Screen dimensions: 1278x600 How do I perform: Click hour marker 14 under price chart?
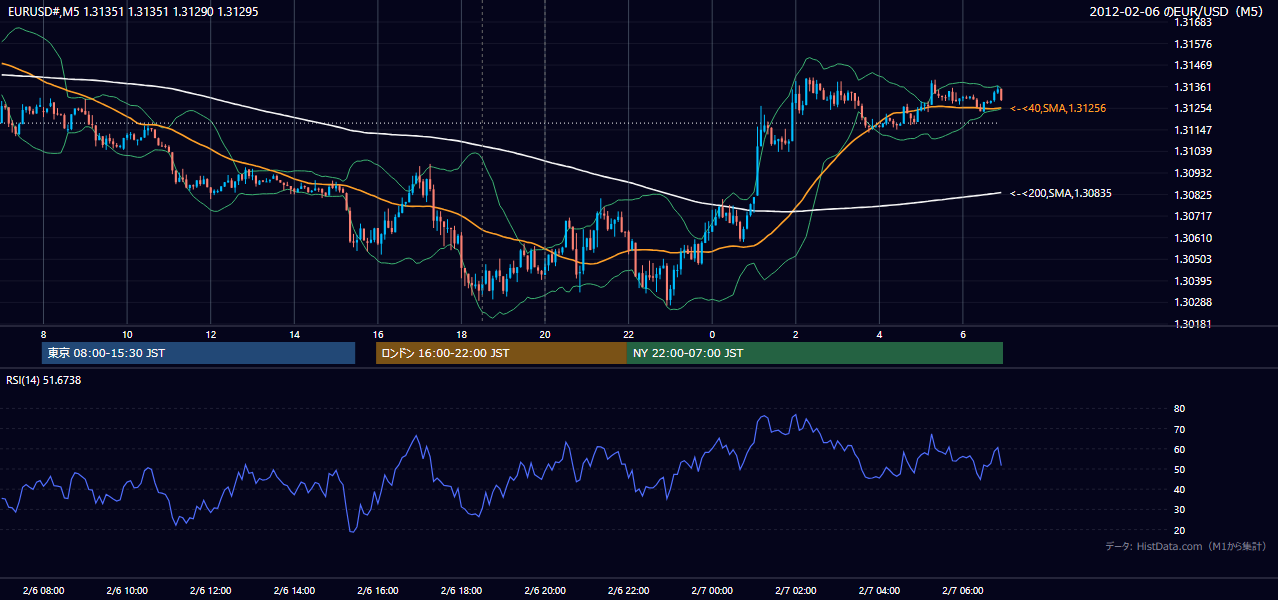point(294,334)
